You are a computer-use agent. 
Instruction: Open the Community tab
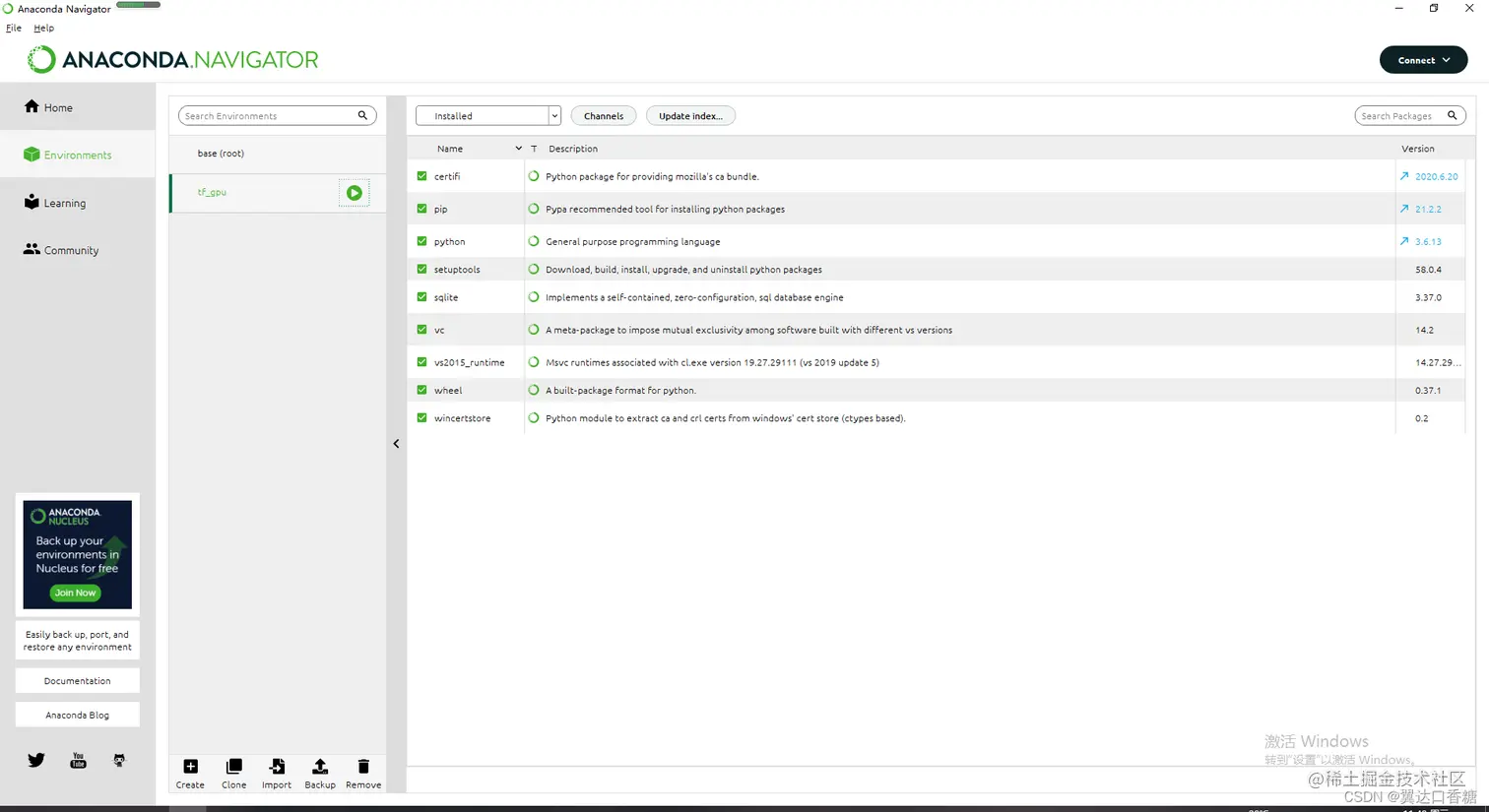78,250
